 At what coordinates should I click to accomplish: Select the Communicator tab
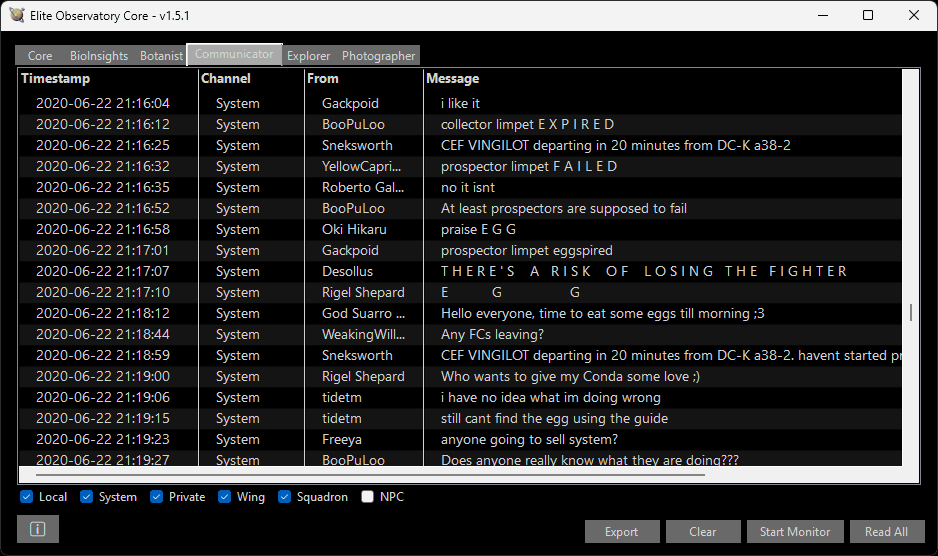[x=234, y=54]
